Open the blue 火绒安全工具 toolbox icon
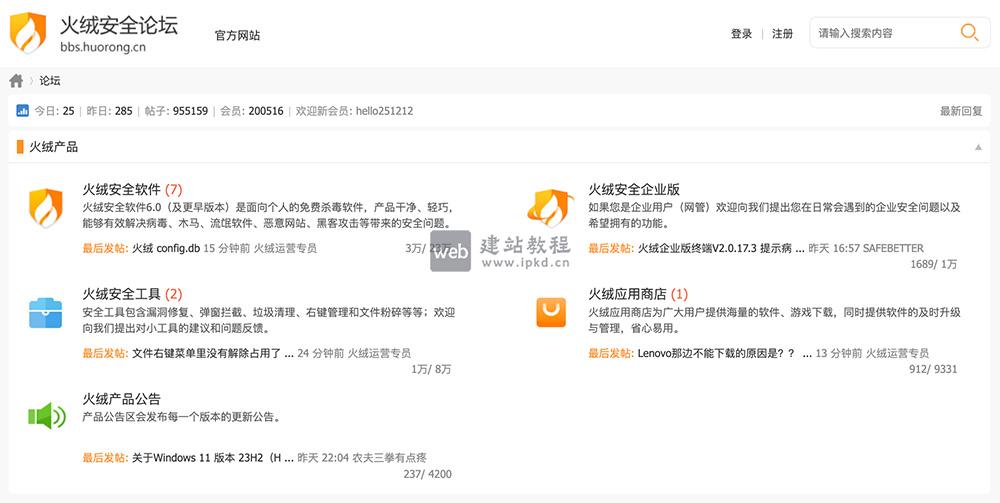Screen dimensions: 1000x503 46,313
